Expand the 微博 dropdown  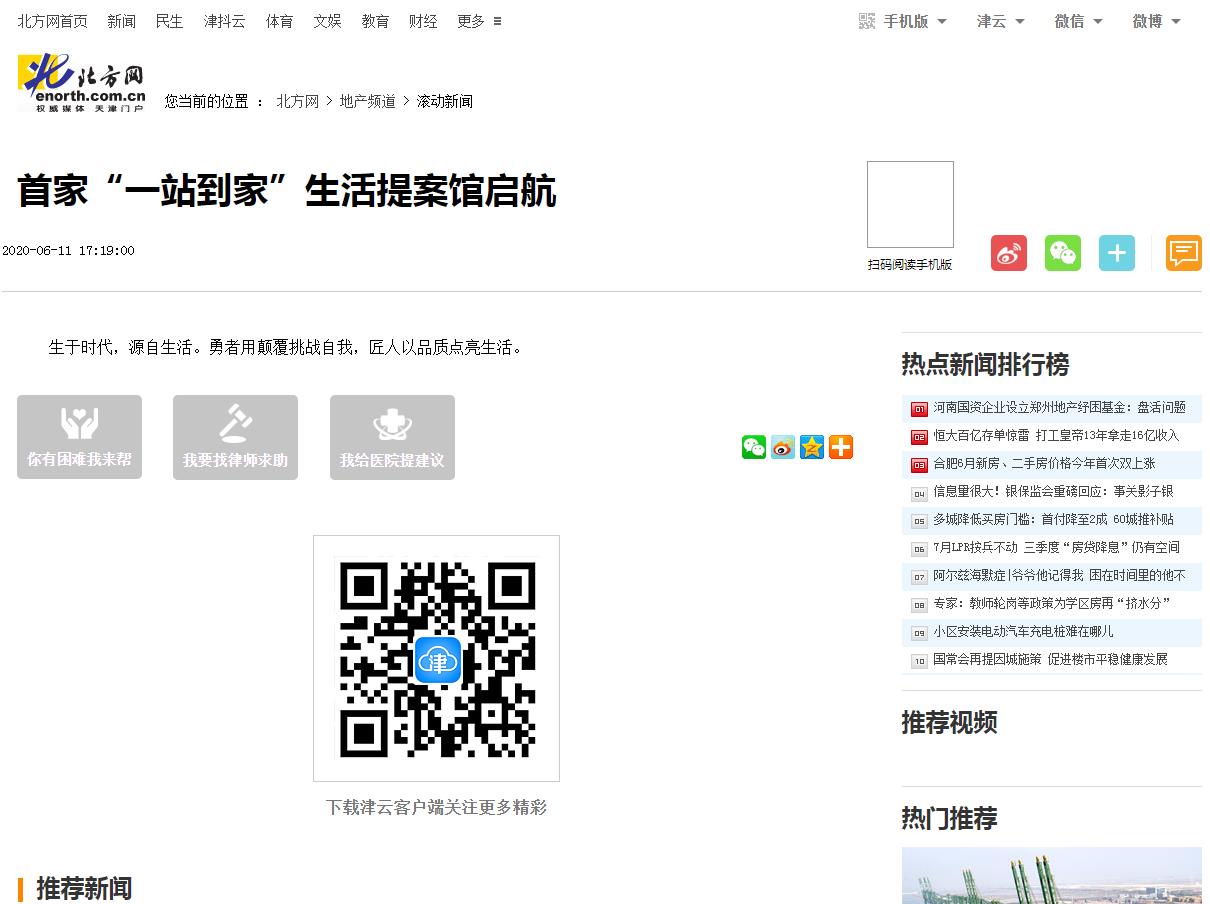click(x=1157, y=21)
